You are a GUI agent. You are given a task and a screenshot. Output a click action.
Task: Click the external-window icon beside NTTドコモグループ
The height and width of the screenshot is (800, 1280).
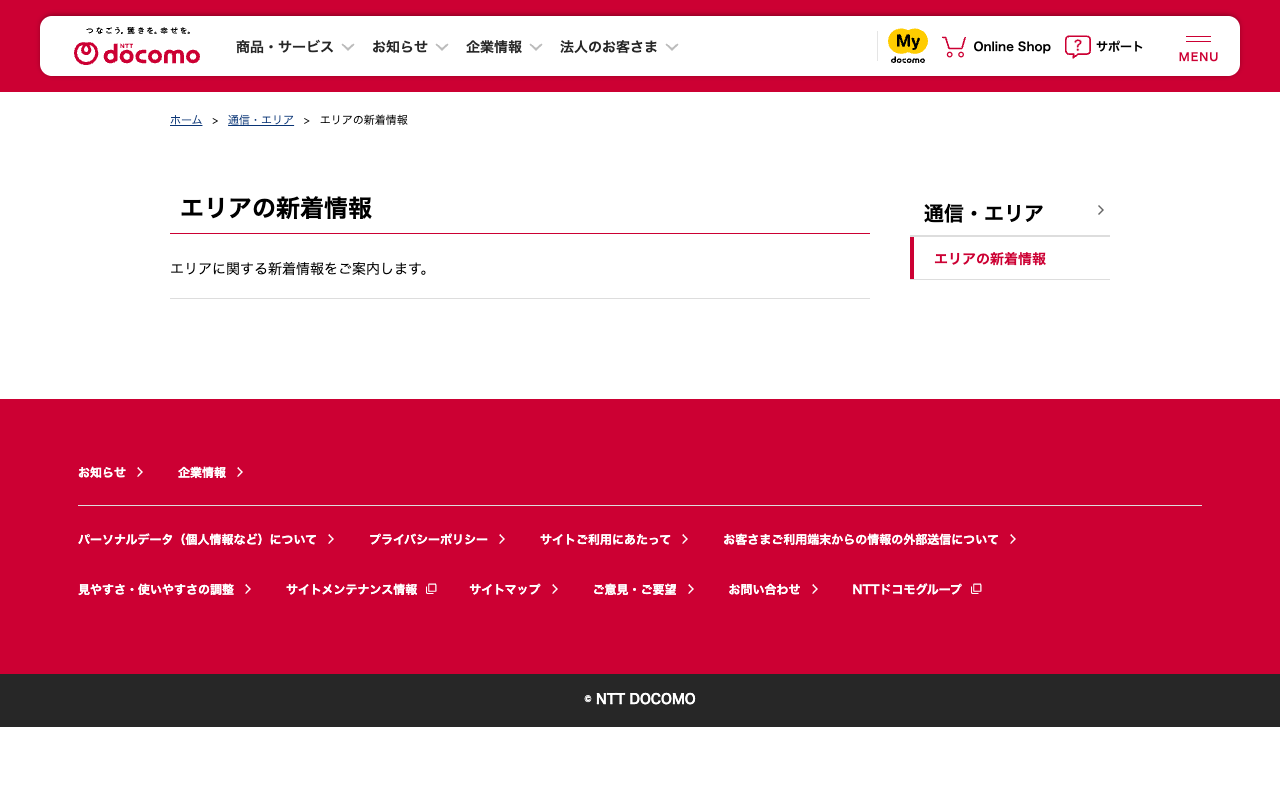977,589
